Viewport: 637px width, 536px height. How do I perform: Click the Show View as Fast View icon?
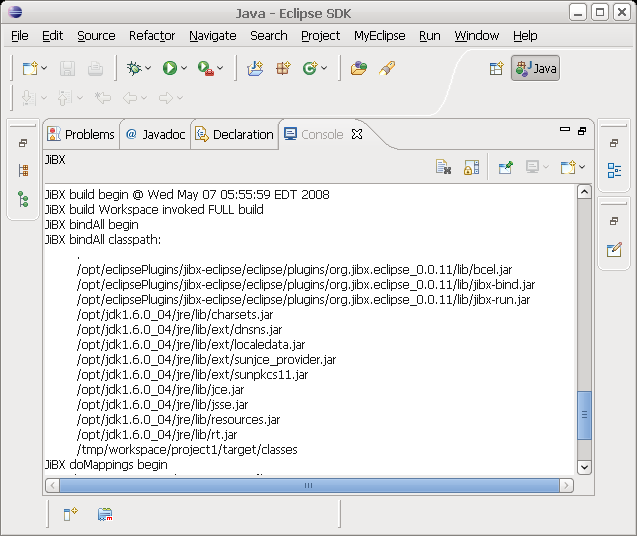click(70, 514)
